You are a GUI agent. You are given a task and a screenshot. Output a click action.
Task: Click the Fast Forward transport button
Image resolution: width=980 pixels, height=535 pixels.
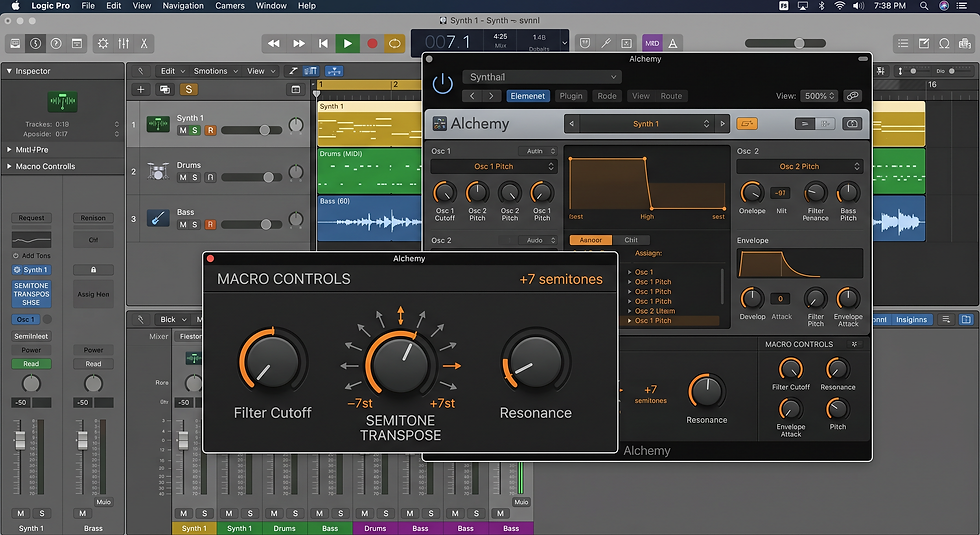pyautogui.click(x=299, y=44)
